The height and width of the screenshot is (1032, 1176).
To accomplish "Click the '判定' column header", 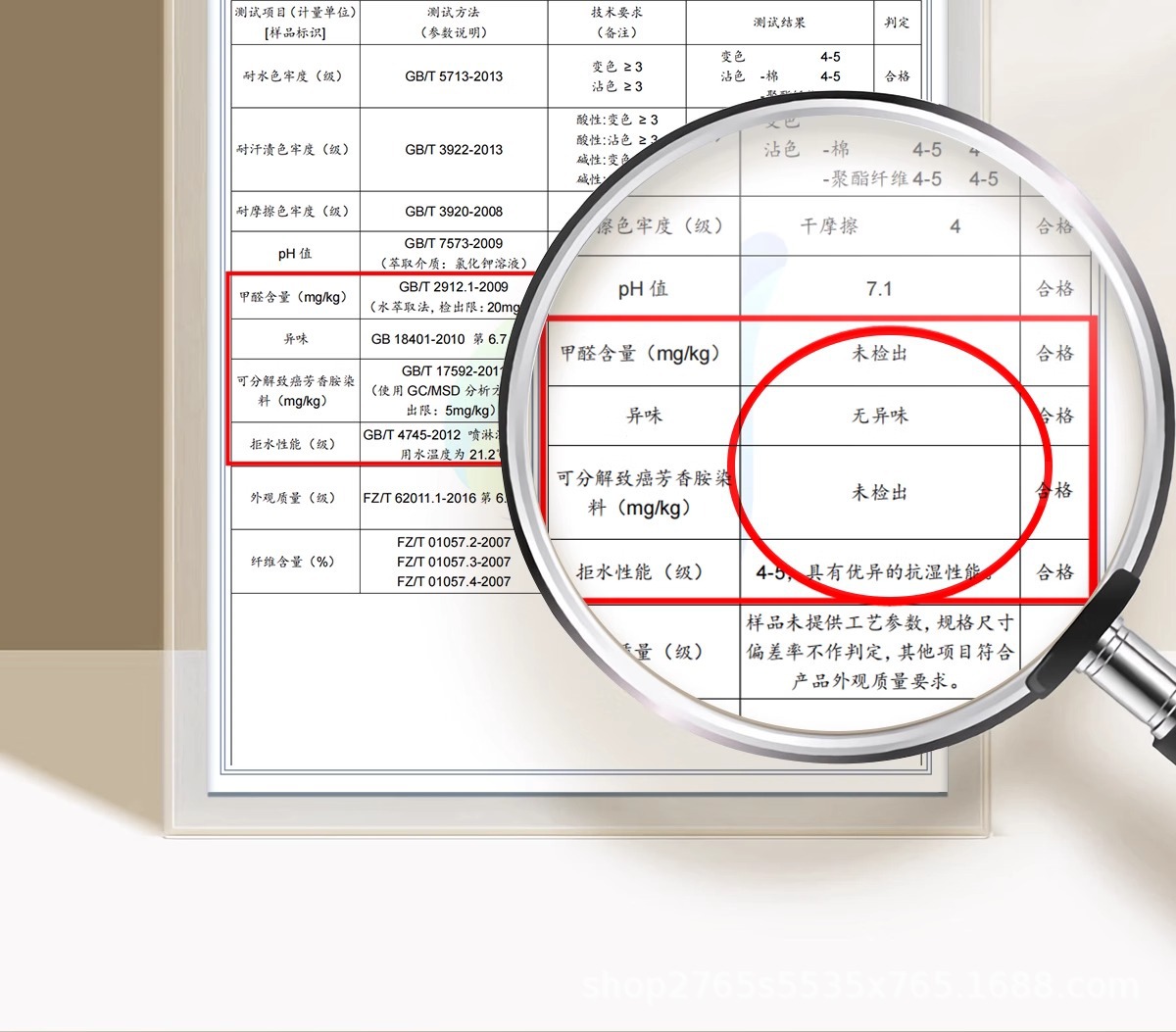I will [x=897, y=22].
